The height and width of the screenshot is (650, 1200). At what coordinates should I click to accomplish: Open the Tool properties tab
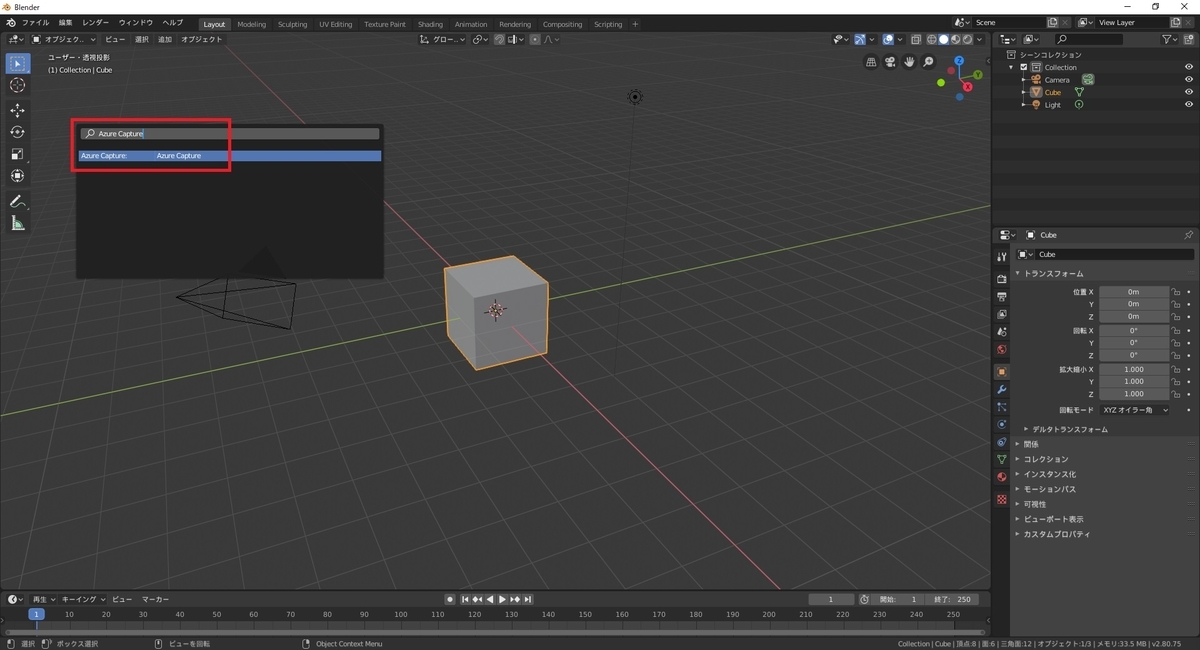click(x=1001, y=257)
